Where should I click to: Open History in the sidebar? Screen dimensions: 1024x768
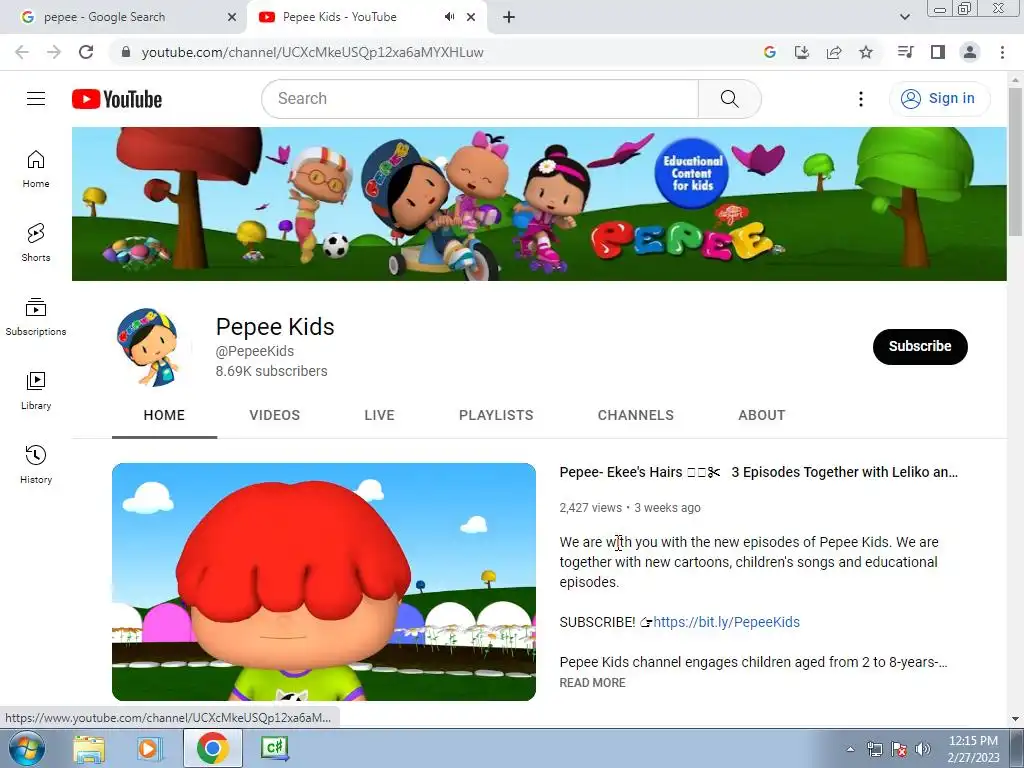coord(36,464)
